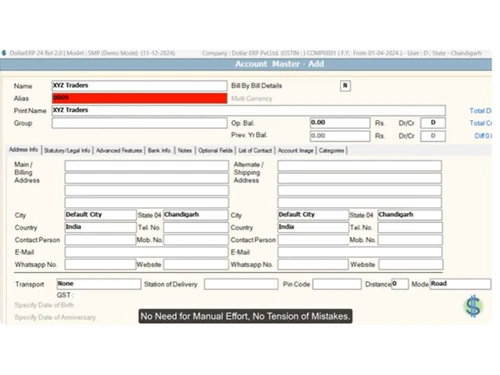Image resolution: width=500 pixels, height=375 pixels.
Task: Toggle the Bill By Bill Details N box
Action: pos(345,86)
